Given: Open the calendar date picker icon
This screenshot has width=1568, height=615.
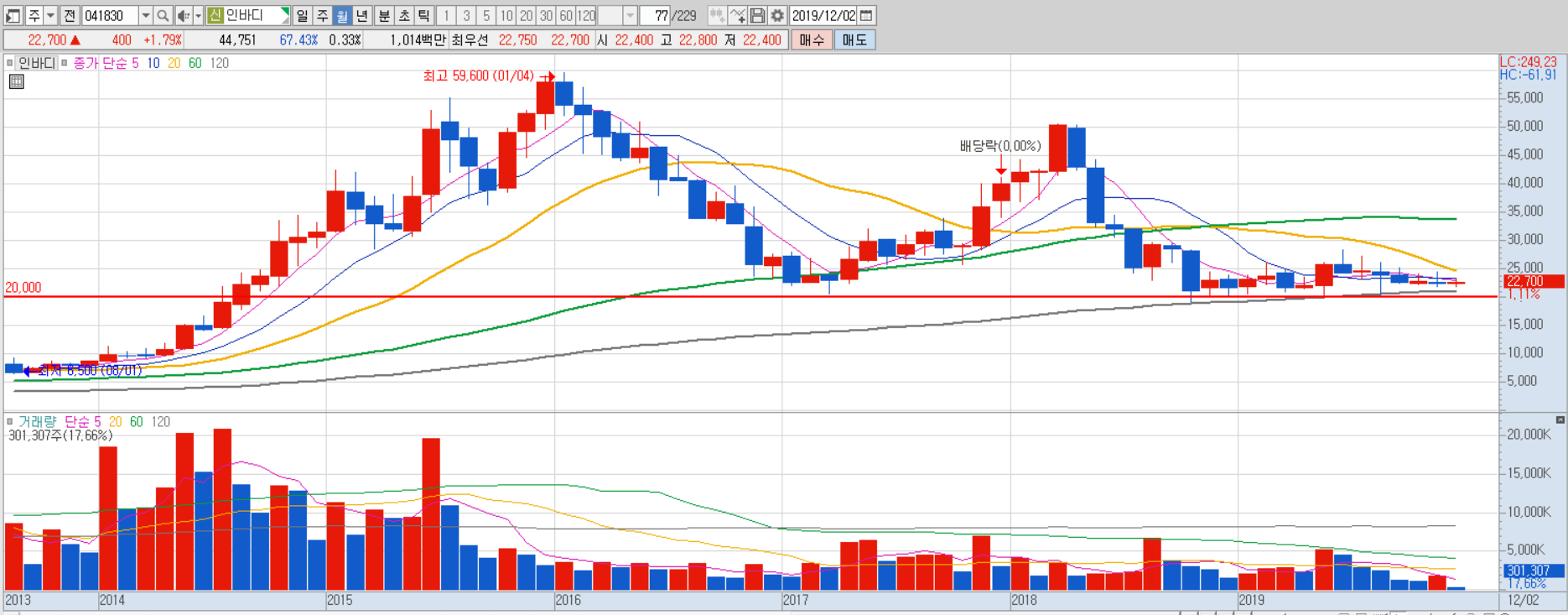Looking at the screenshot, I should point(867,15).
